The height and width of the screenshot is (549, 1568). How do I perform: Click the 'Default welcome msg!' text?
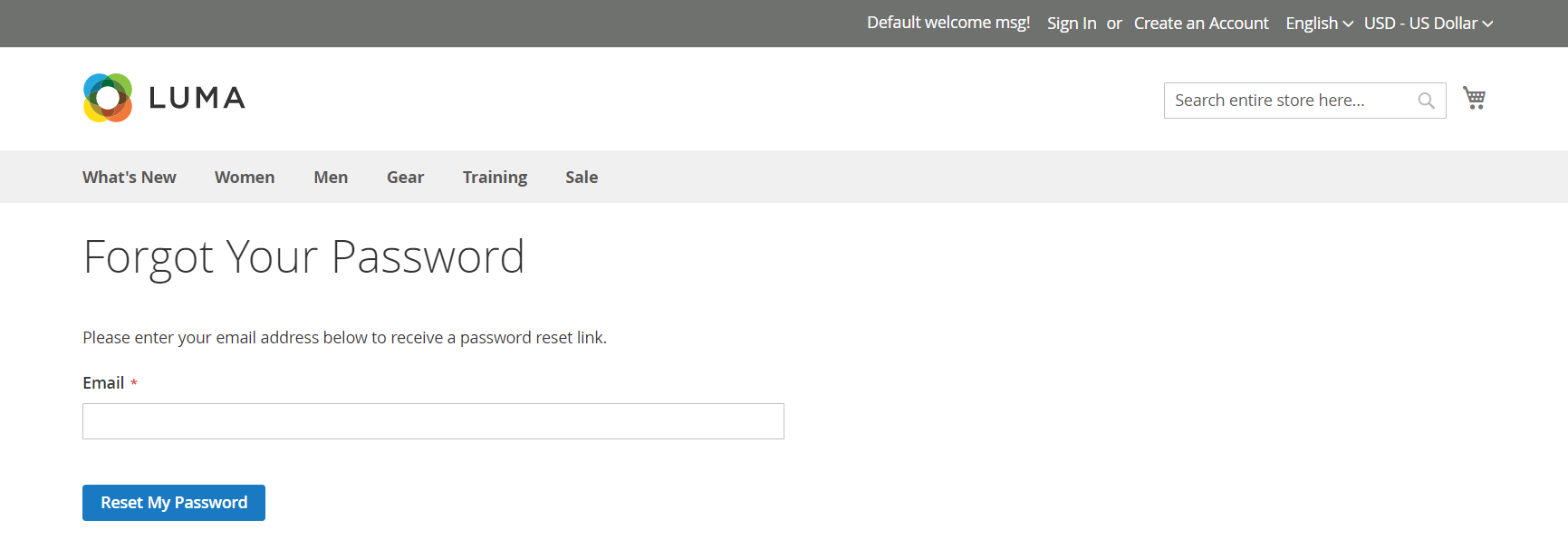(x=948, y=23)
